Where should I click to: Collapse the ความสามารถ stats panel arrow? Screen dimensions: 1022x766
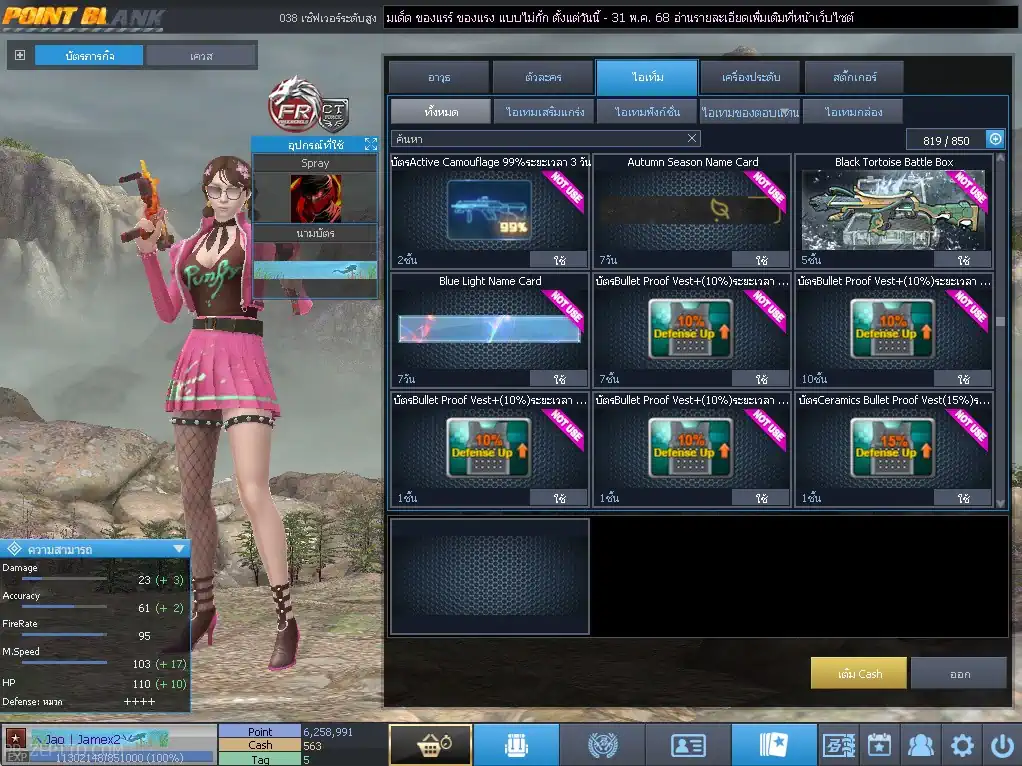pos(179,549)
